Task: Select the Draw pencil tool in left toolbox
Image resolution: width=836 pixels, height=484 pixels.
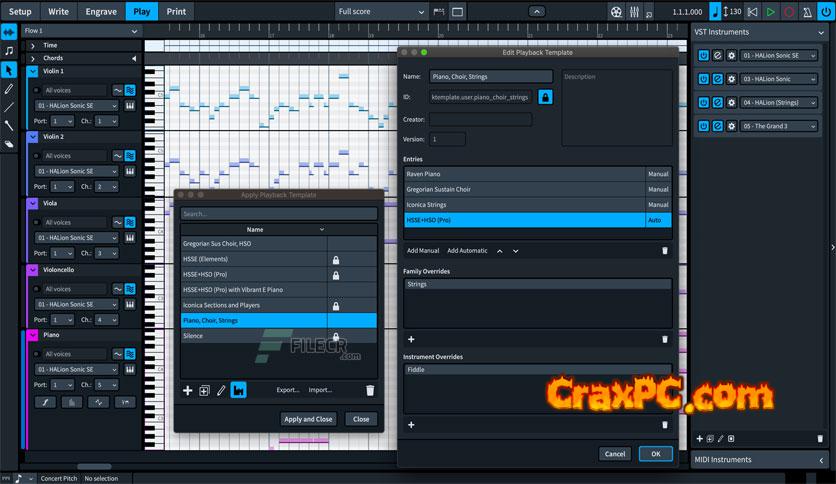Action: (x=9, y=88)
